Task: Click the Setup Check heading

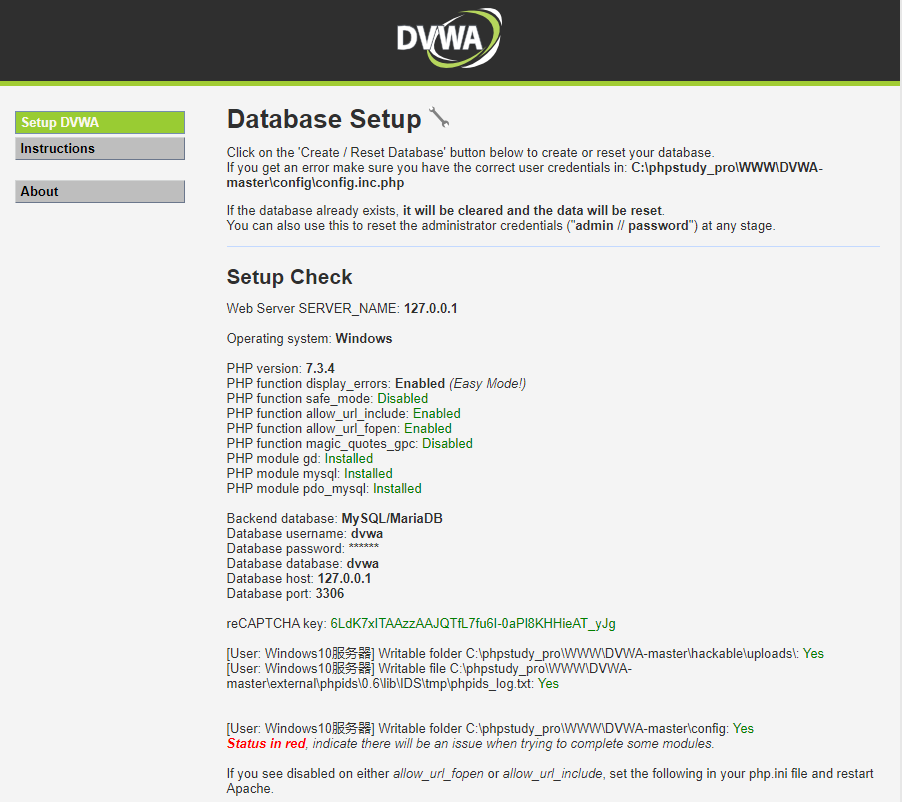Action: [289, 277]
